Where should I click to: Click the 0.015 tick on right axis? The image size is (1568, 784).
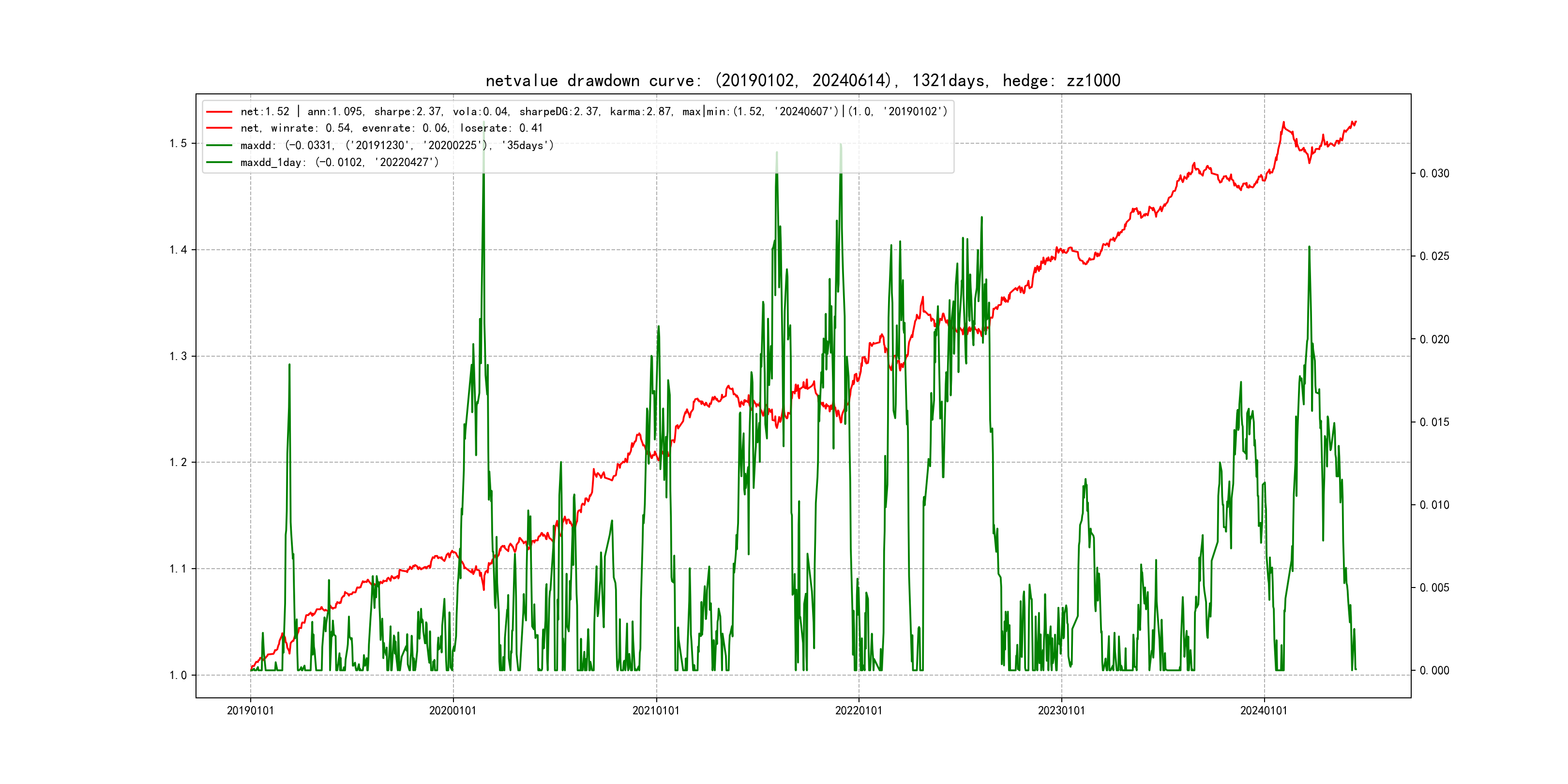(1434, 422)
